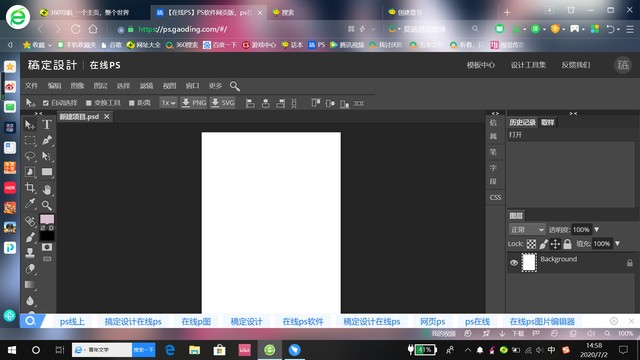The height and width of the screenshot is (360, 640).
Task: Select the Eyedropper tool
Action: point(30,204)
